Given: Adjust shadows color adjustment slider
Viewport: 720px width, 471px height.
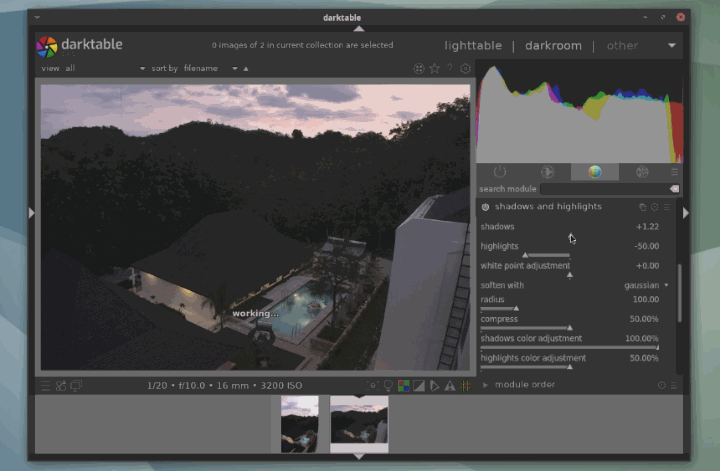Looking at the screenshot, I should (x=570, y=348).
